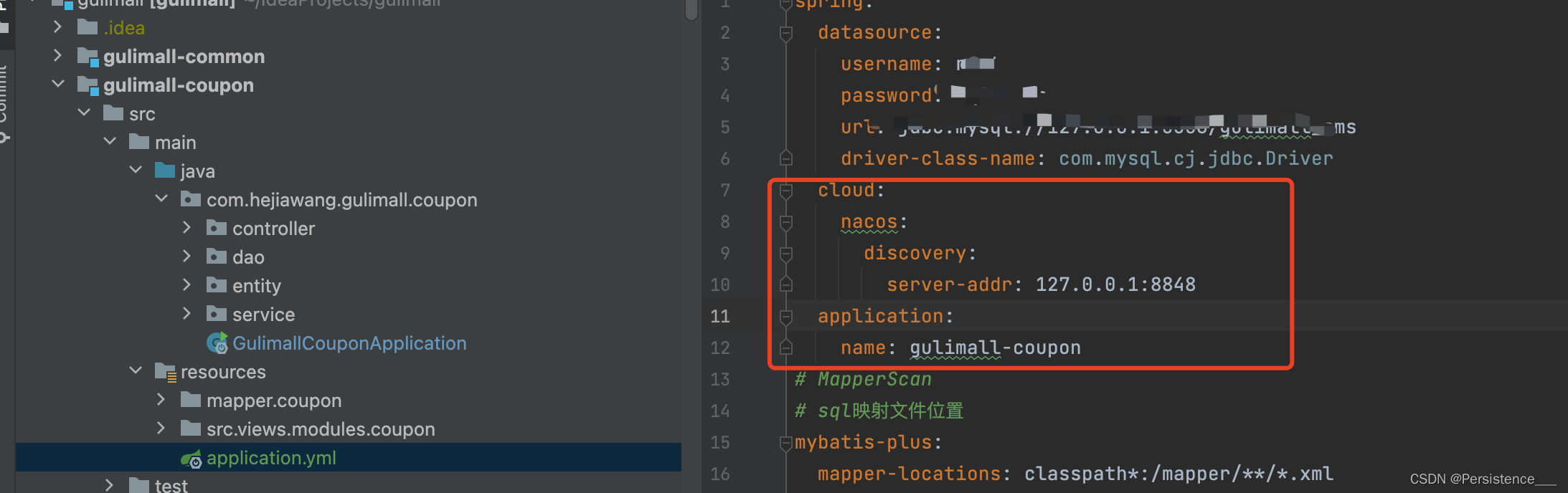Expand the .idea folder chevron
1568x493 pixels.
tap(58, 27)
